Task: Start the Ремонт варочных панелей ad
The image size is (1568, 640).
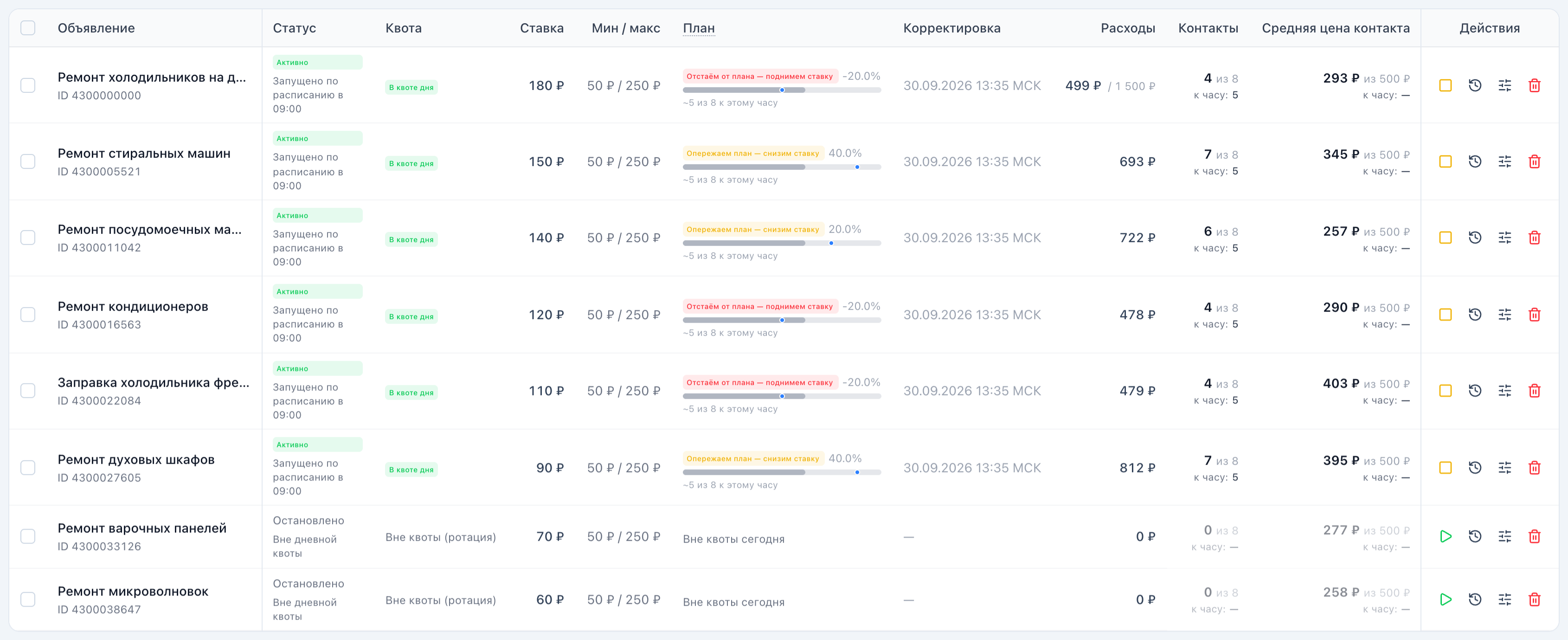Action: (1445, 537)
